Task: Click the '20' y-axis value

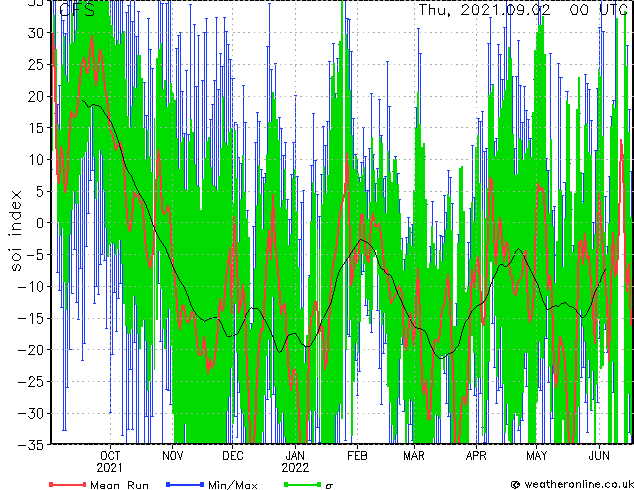Action: (x=36, y=96)
